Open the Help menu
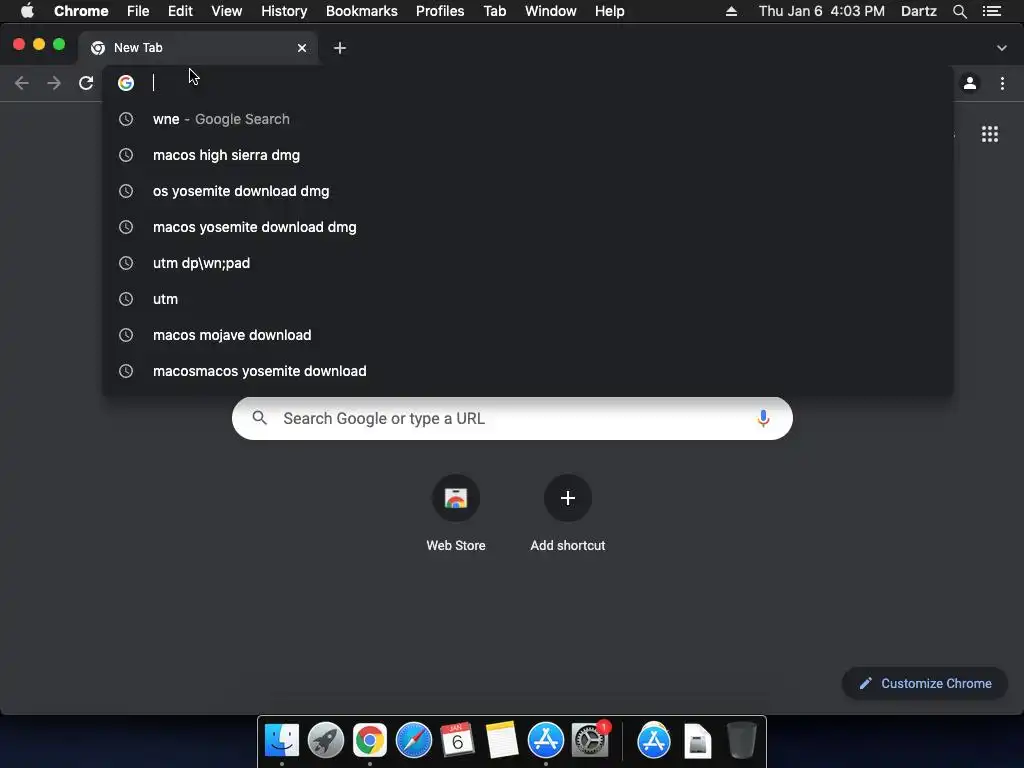 pos(609,11)
